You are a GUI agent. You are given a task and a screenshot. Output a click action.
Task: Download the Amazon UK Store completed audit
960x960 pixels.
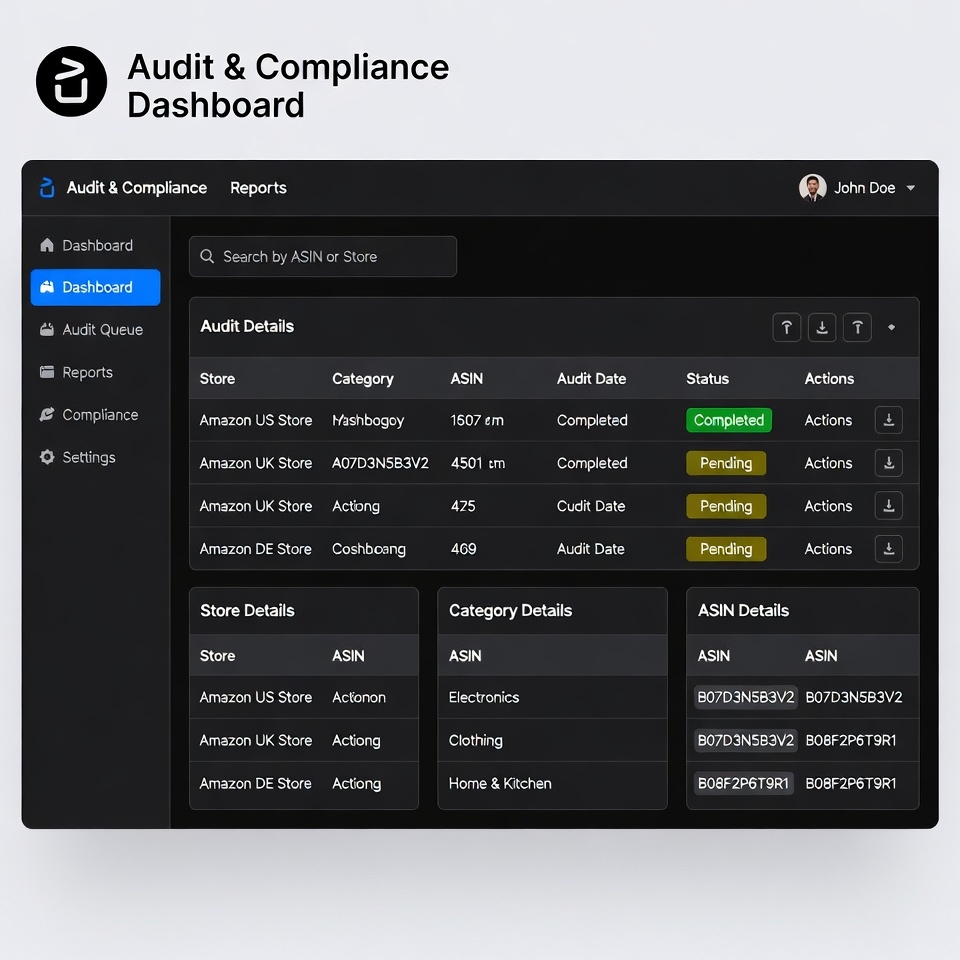pyautogui.click(x=889, y=463)
